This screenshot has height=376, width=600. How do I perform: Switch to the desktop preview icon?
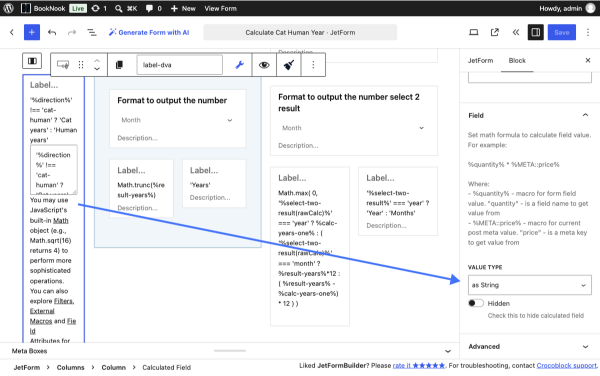pyautogui.click(x=474, y=32)
